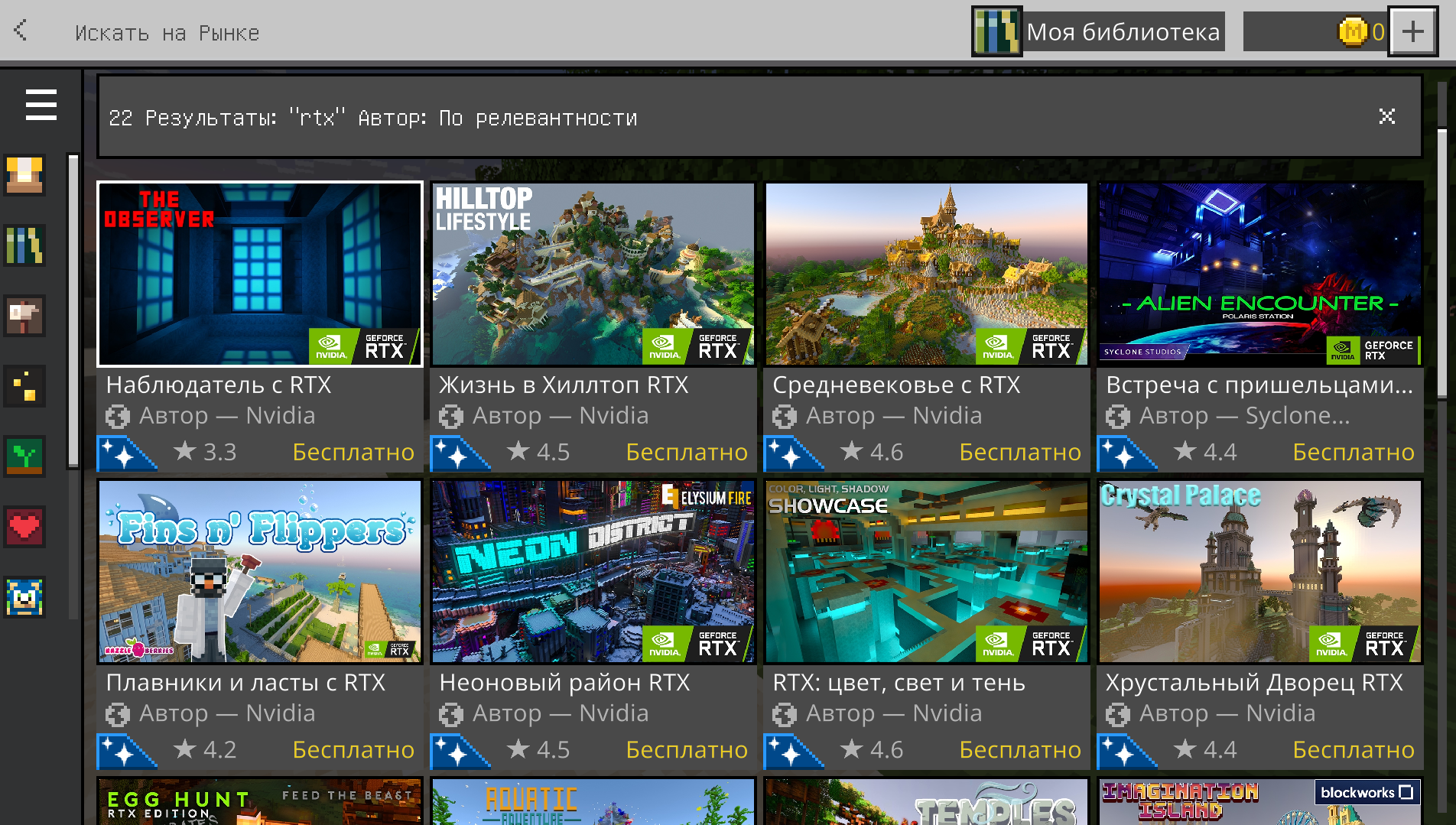
Task: Click title 'Неоновый район RTX'
Action: (x=564, y=682)
